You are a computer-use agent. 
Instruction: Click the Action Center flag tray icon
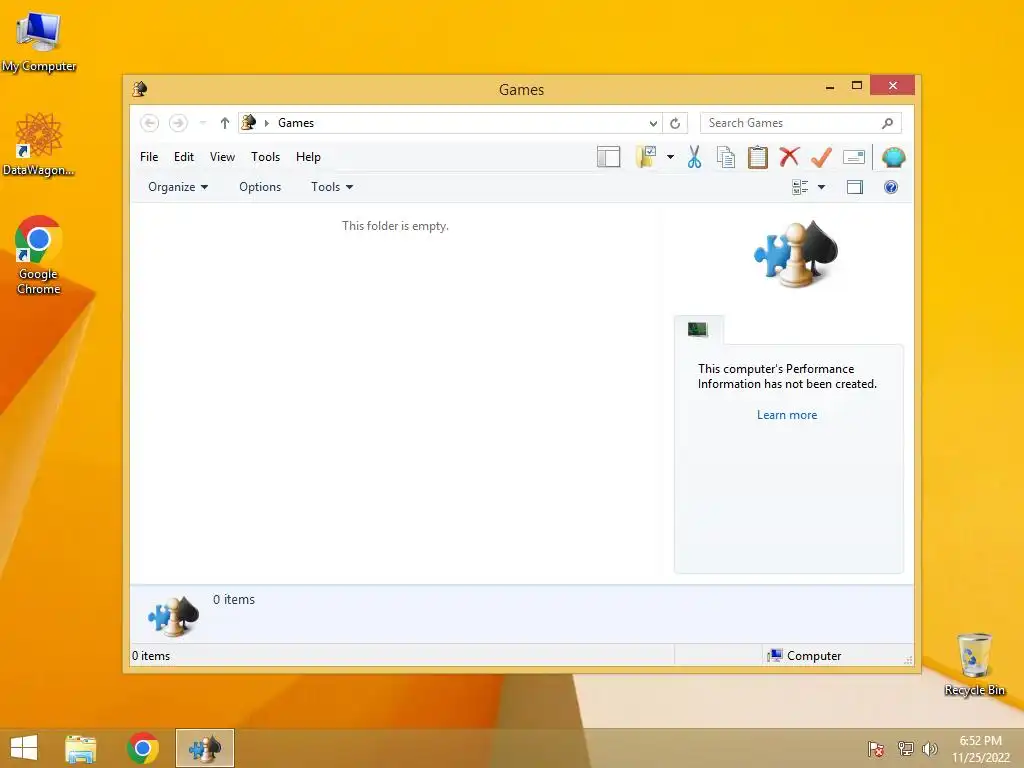875,749
